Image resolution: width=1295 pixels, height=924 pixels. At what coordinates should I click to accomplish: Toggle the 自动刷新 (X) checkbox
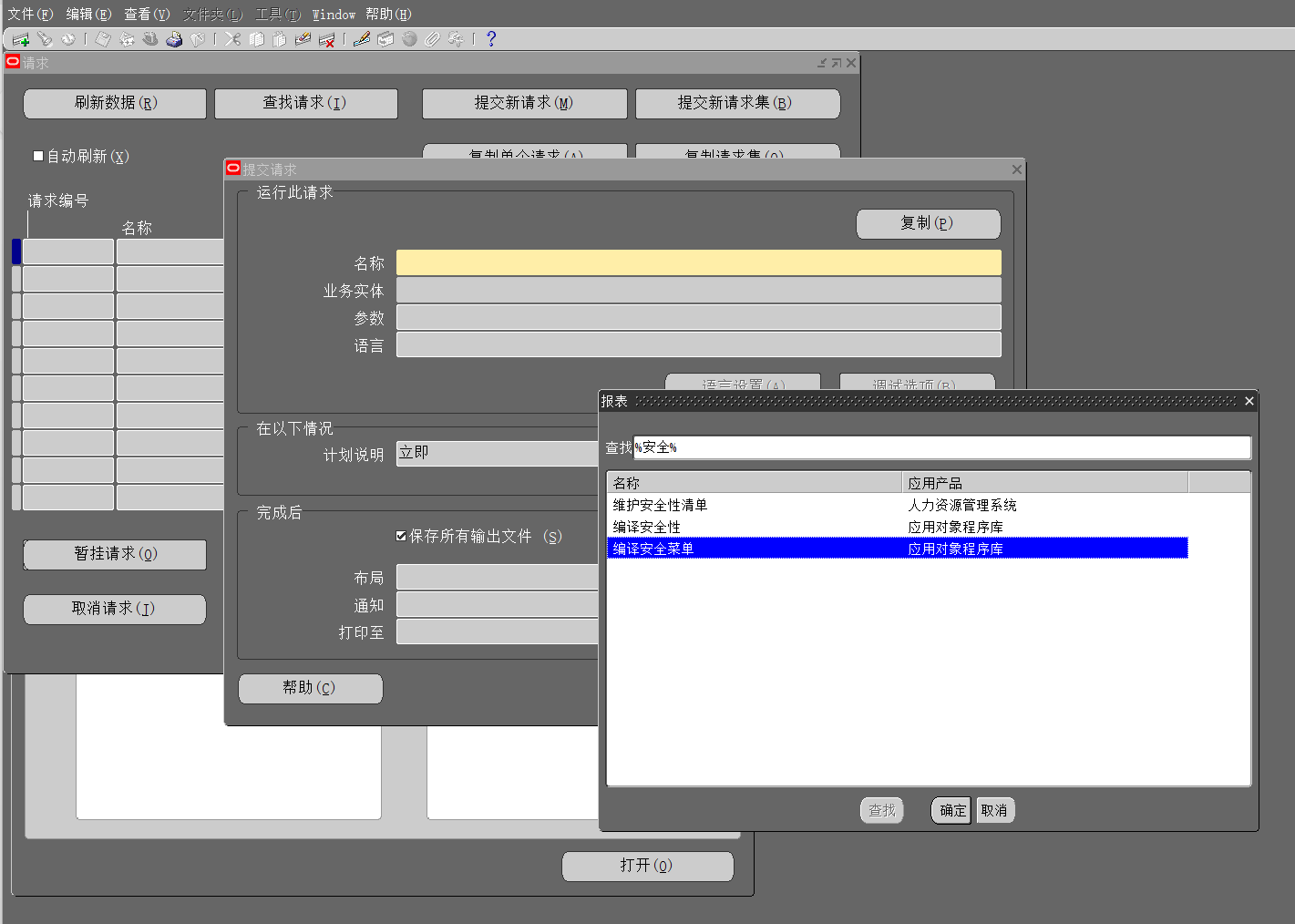(x=38, y=156)
